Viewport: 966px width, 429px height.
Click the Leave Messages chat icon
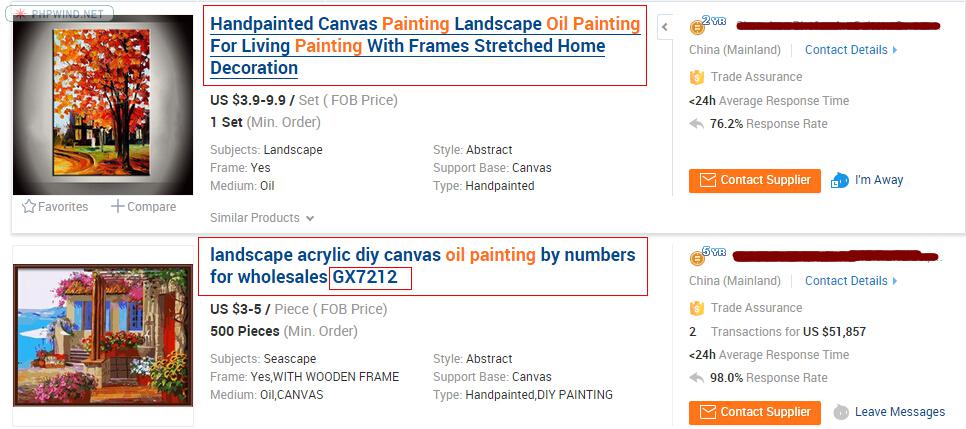[x=842, y=412]
